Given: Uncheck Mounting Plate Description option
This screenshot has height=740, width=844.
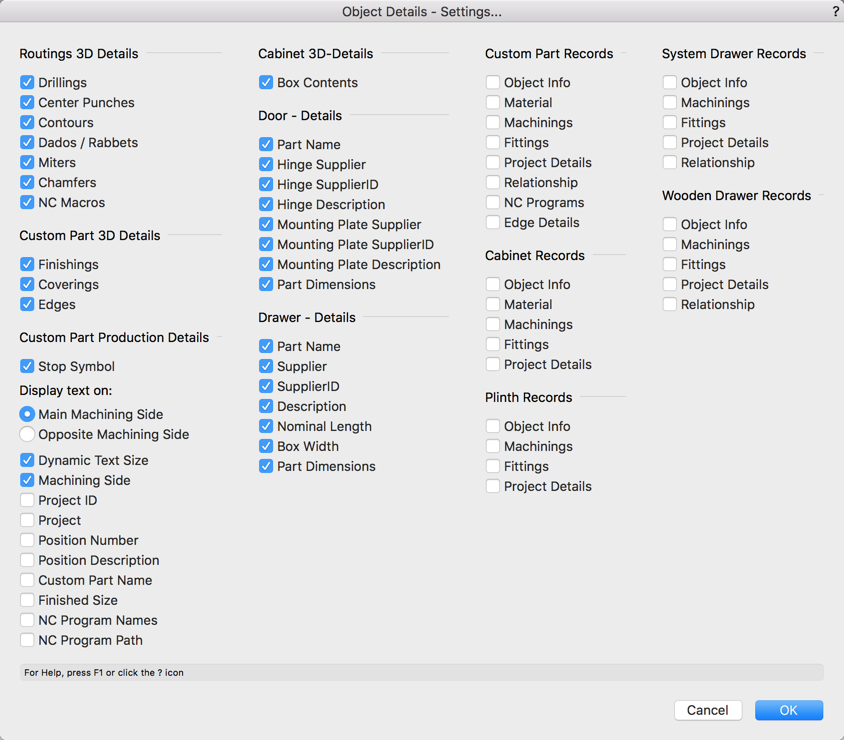Looking at the screenshot, I should click(x=266, y=264).
